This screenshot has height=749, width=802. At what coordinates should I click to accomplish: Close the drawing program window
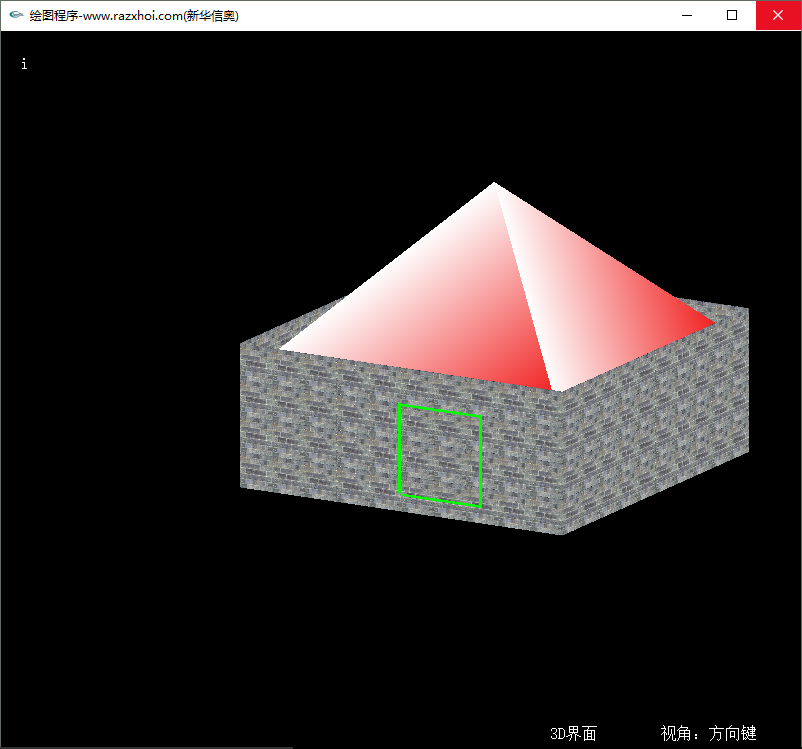[x=778, y=15]
